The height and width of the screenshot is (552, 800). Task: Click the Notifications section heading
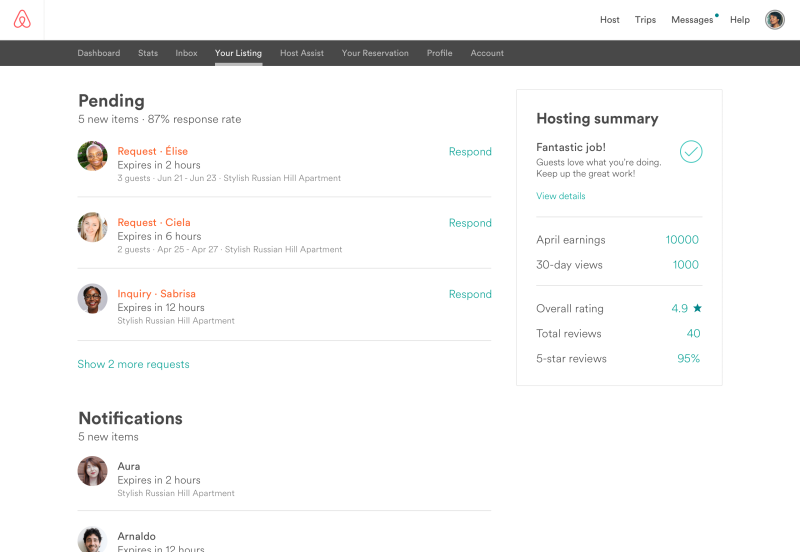[x=130, y=418]
